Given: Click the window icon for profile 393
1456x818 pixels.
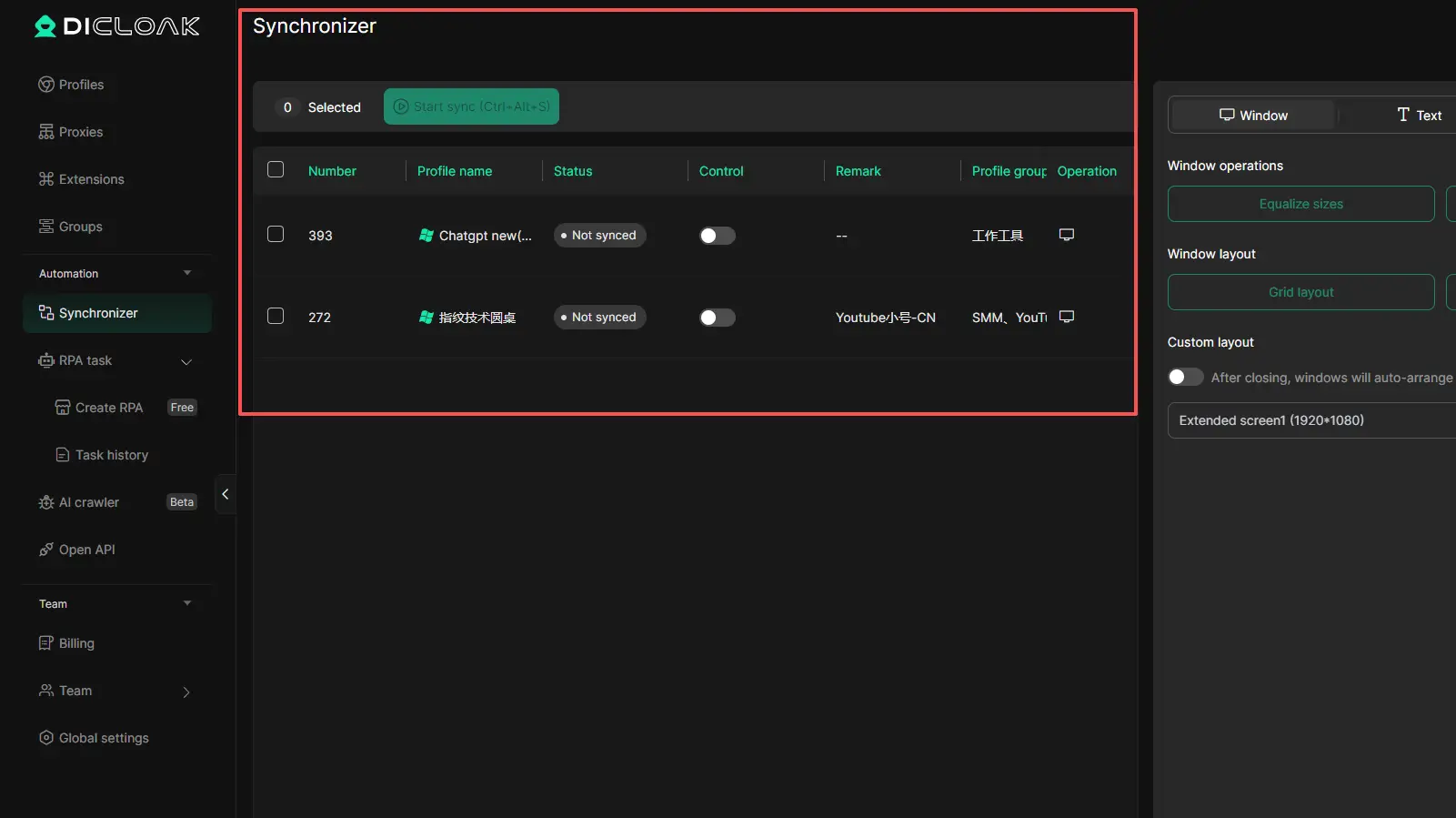Looking at the screenshot, I should coord(1067,235).
